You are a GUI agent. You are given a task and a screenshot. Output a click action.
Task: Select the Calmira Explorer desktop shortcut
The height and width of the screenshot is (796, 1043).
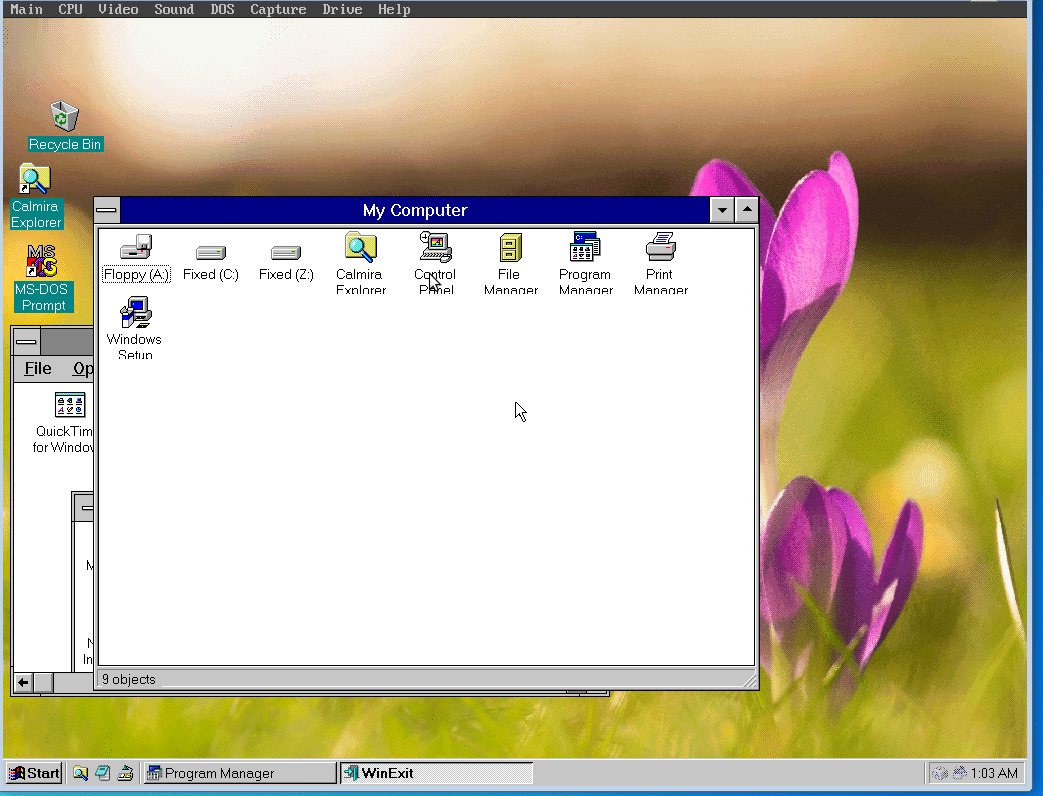(35, 179)
